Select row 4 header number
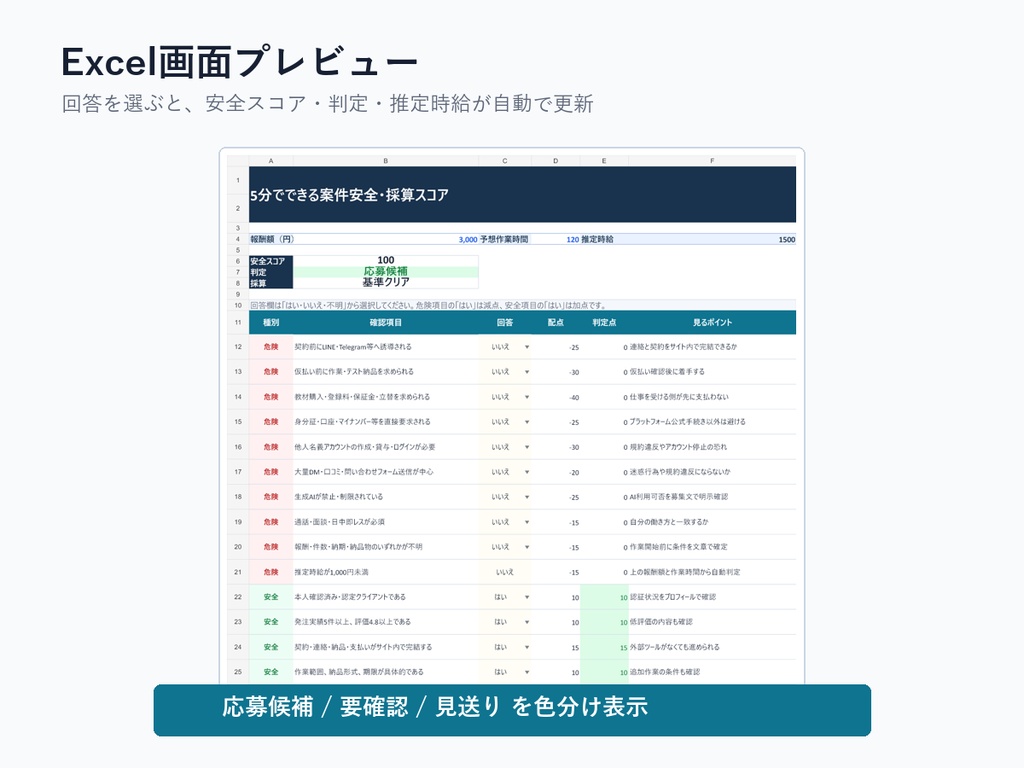Image resolution: width=1024 pixels, height=768 pixels. [x=238, y=240]
